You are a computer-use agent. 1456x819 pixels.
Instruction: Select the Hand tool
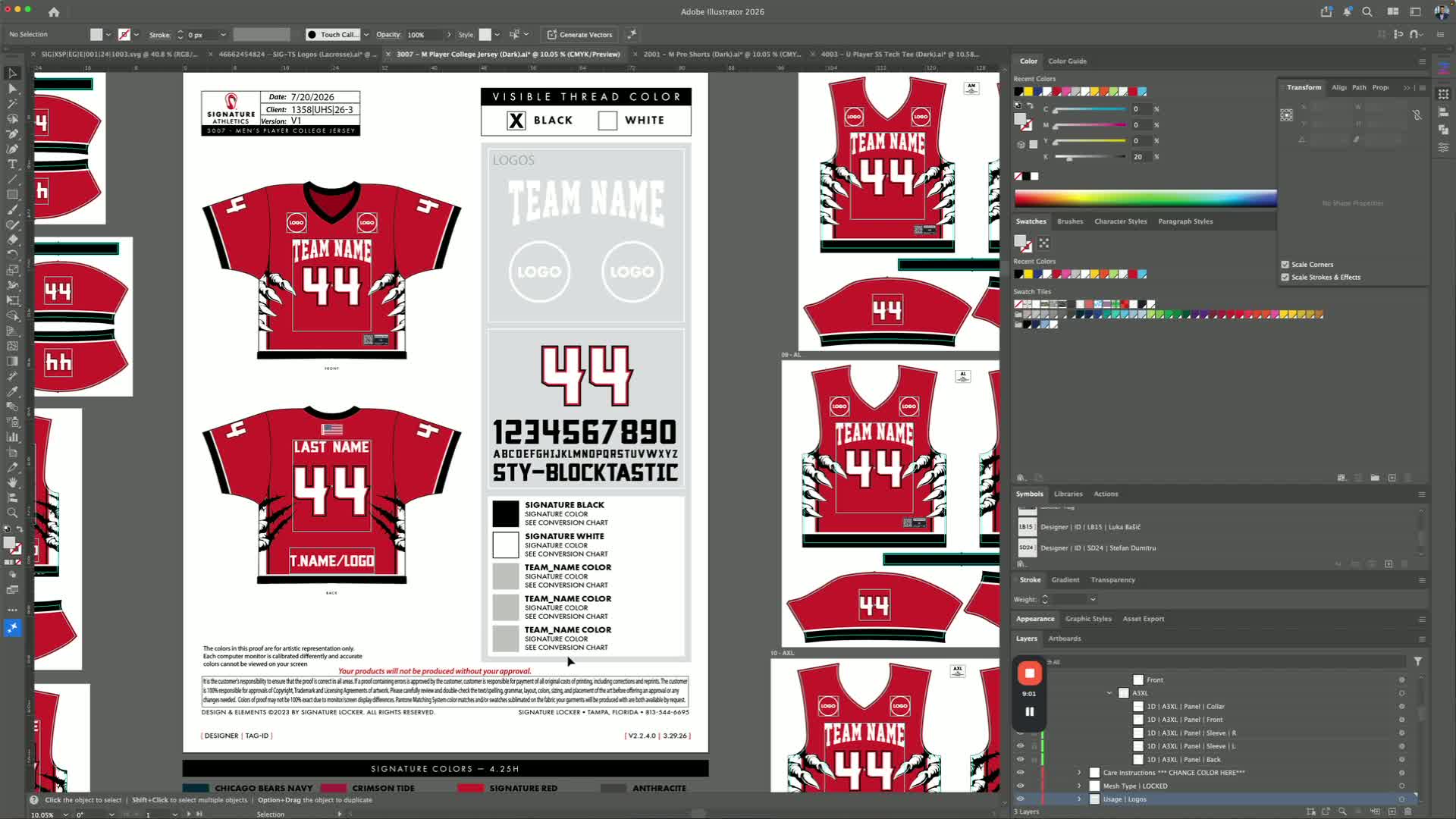(x=12, y=482)
